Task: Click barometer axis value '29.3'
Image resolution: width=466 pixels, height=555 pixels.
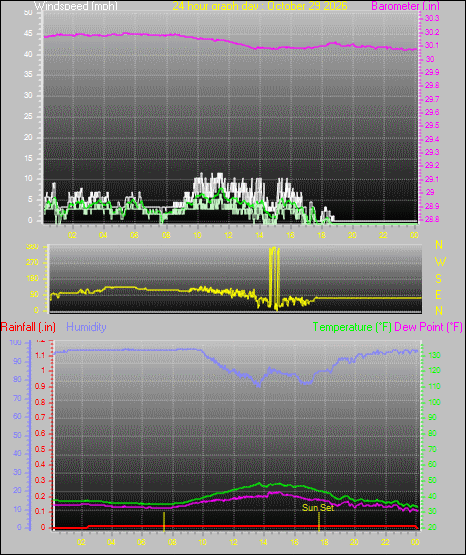Action: [432, 152]
